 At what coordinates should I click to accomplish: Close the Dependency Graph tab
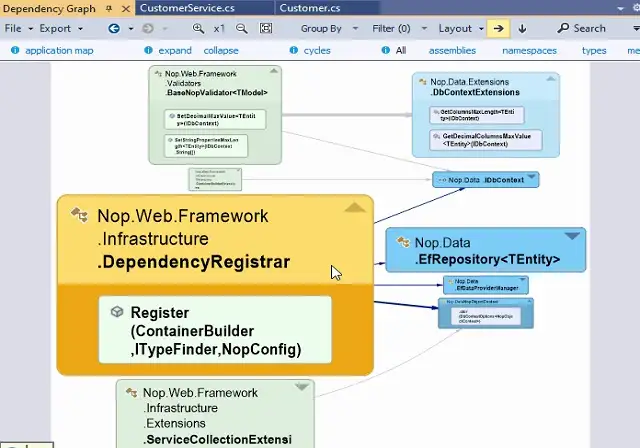(125, 8)
